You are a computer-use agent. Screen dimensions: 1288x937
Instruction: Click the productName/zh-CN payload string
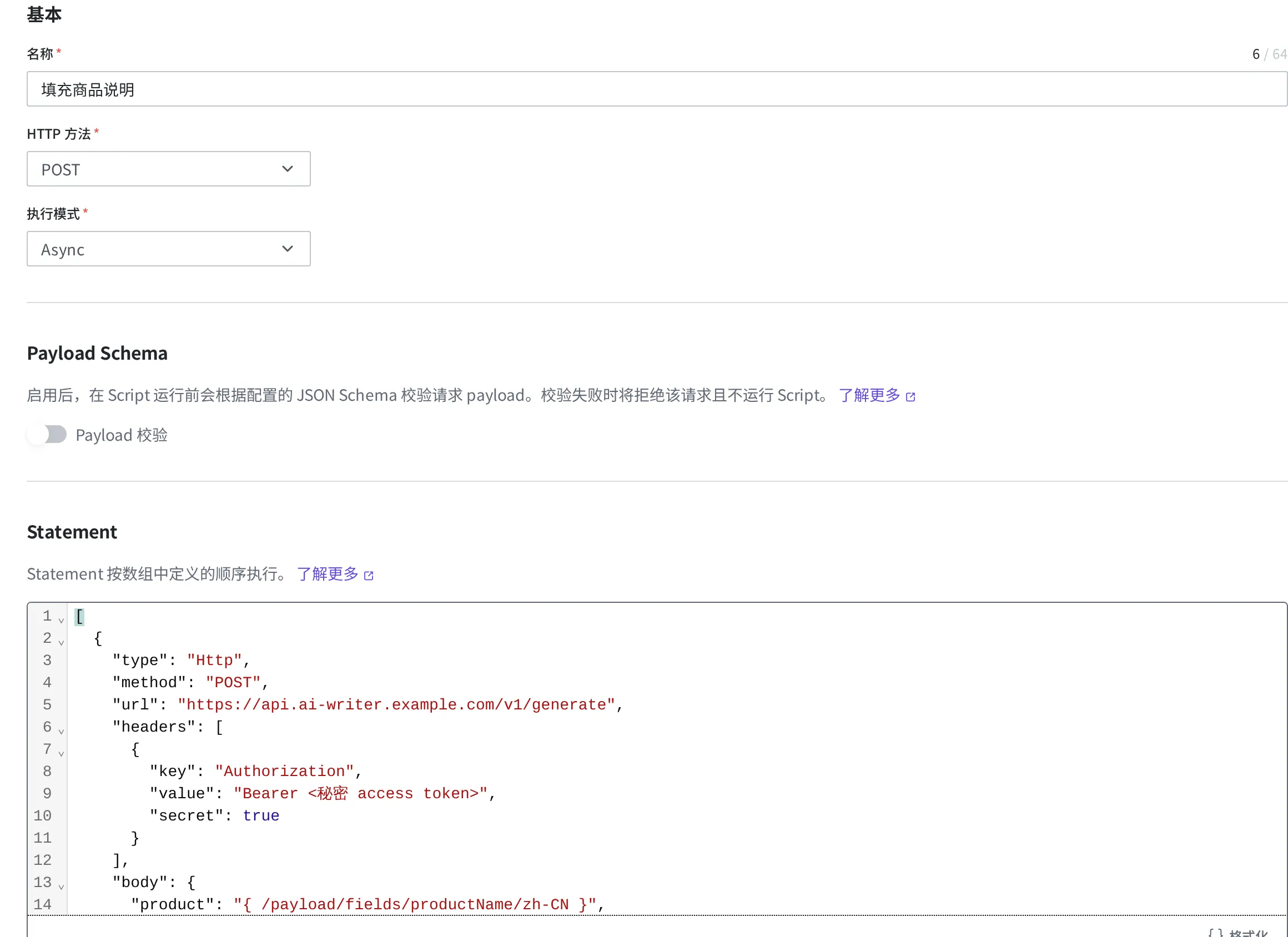[415, 905]
